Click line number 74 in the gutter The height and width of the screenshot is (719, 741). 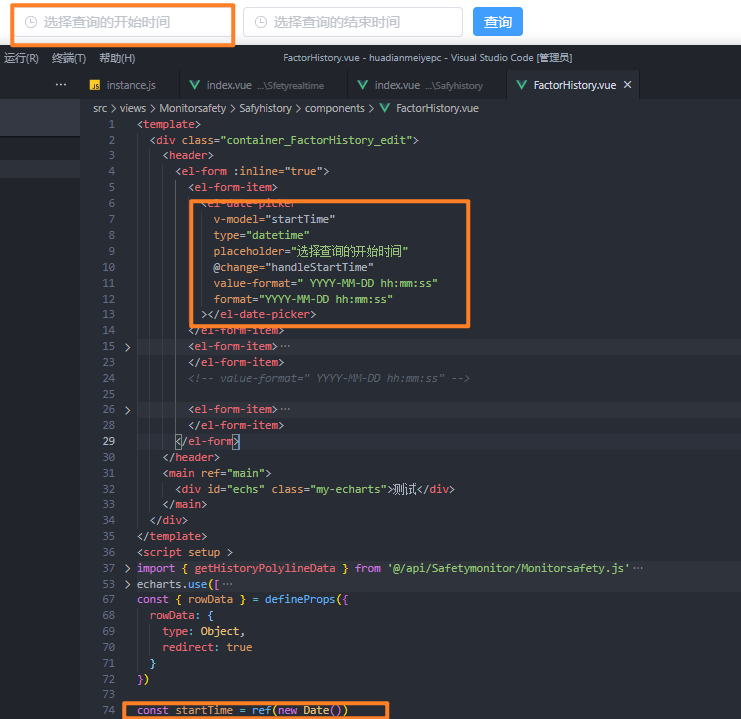coord(109,710)
